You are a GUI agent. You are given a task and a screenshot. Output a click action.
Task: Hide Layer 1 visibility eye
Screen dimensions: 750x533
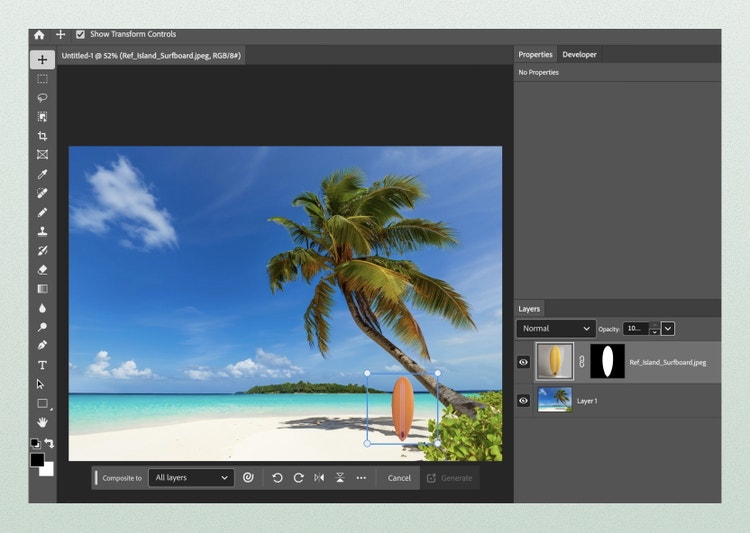[523, 400]
